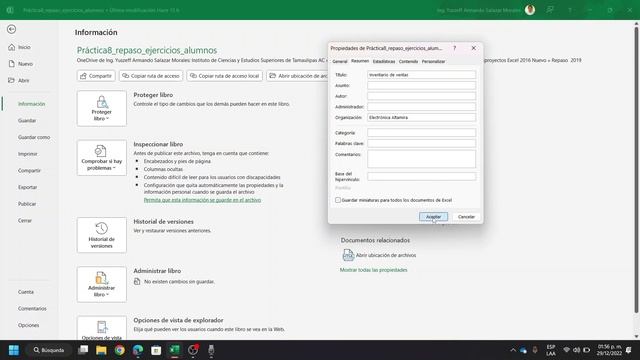Viewport: 640px width, 360px height.
Task: Switch to the Resumen tab
Action: (360, 61)
